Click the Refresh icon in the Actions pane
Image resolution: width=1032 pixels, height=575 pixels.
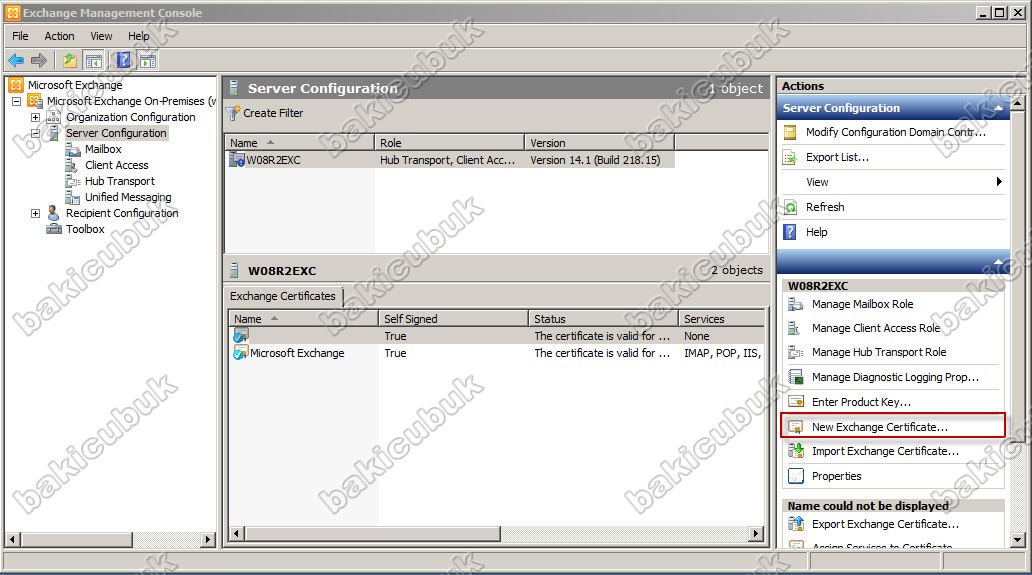point(790,207)
